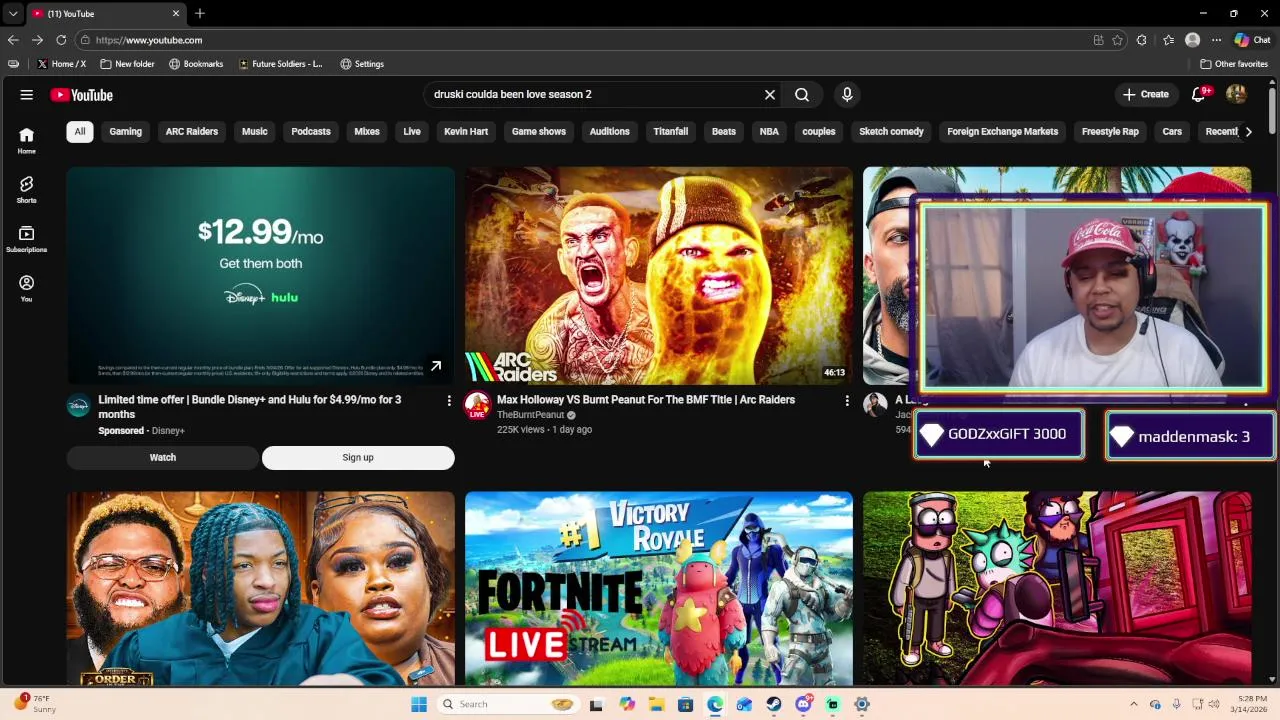Filter by ARC Raiders chip
This screenshot has width=1280, height=720.
[x=192, y=132]
